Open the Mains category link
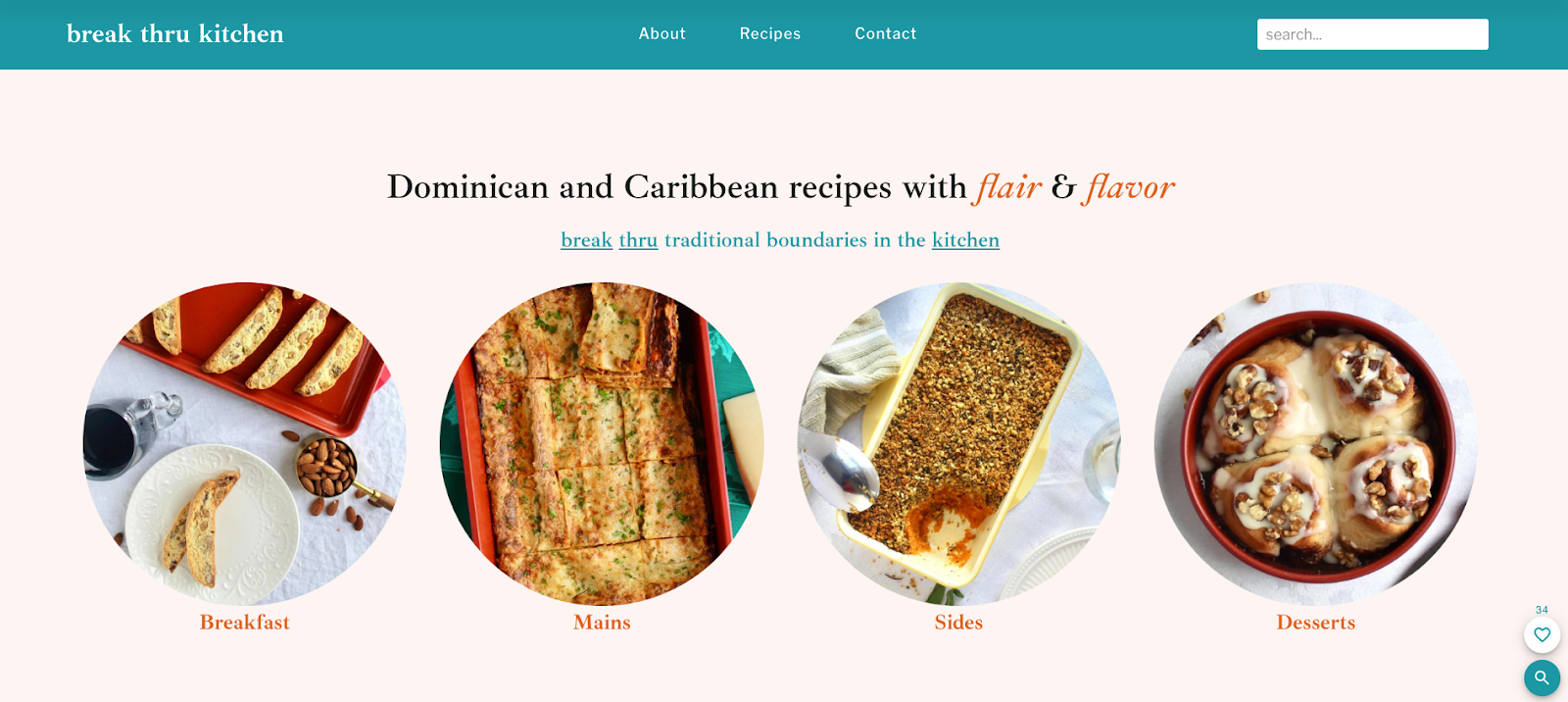Screen dimensions: 1568x702 602,623
